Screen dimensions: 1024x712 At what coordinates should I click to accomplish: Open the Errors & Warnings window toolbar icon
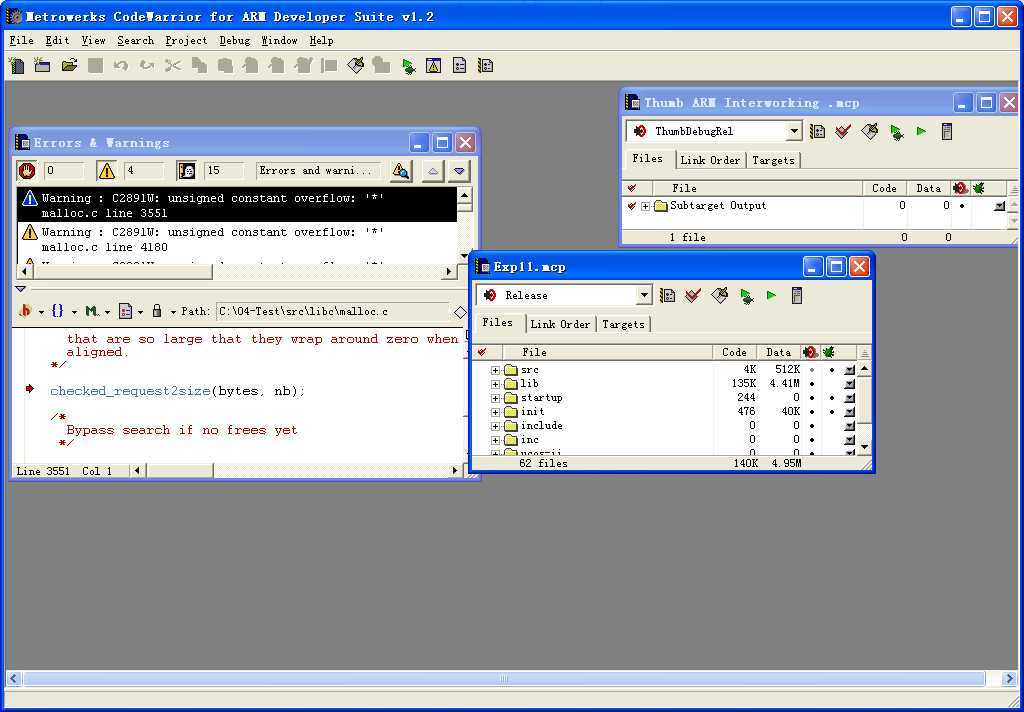click(x=434, y=65)
